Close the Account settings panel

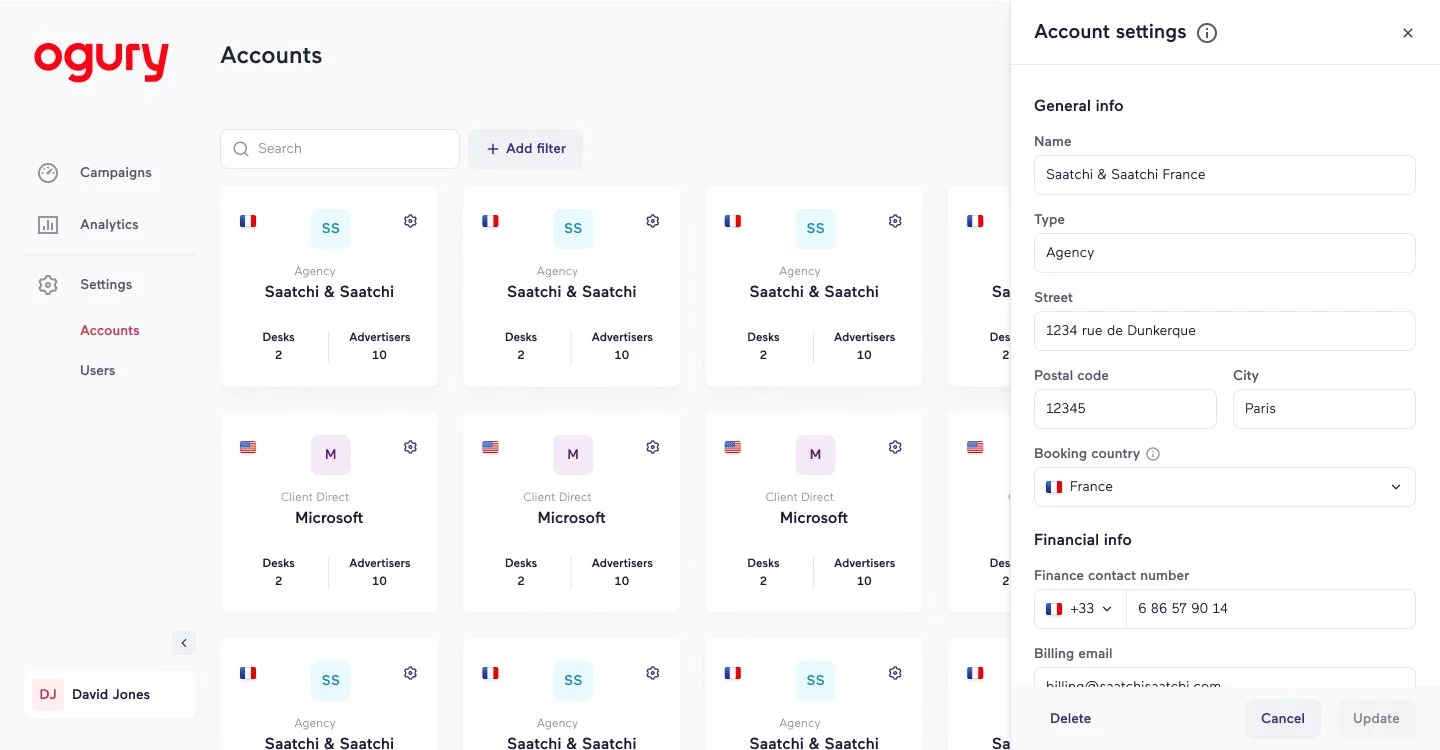(x=1408, y=33)
